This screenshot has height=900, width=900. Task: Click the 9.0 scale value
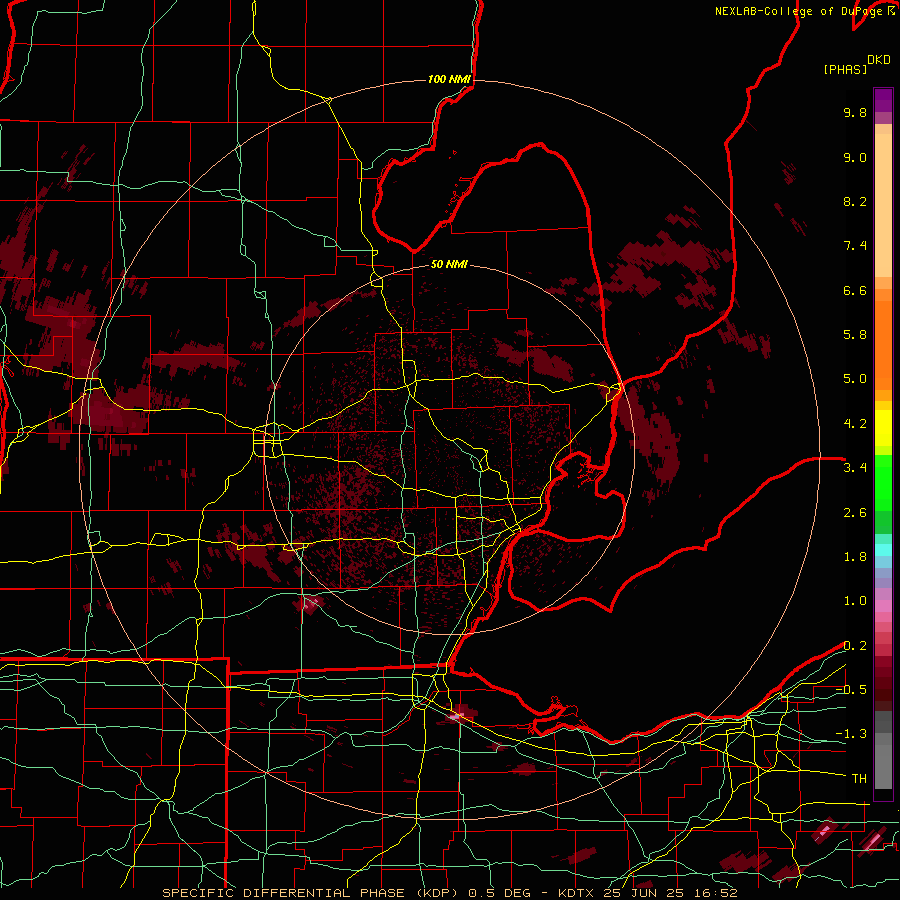coord(855,157)
